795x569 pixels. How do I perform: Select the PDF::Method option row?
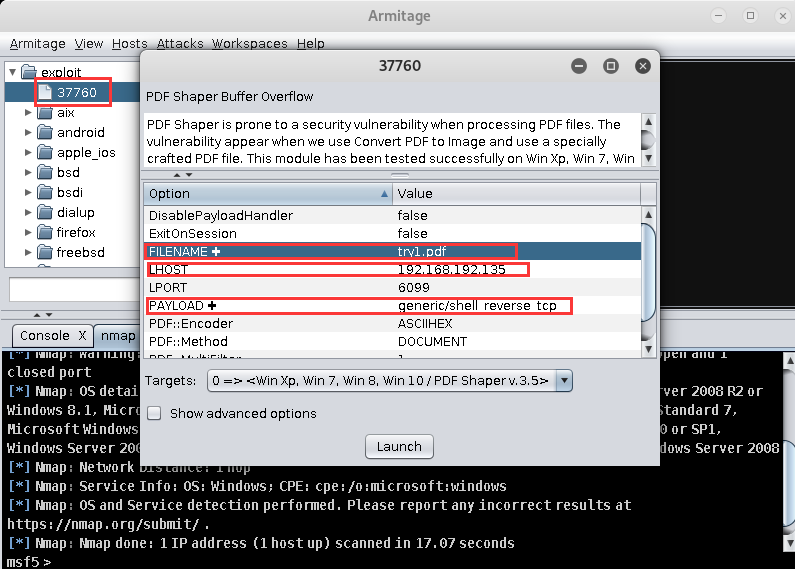tap(392, 341)
